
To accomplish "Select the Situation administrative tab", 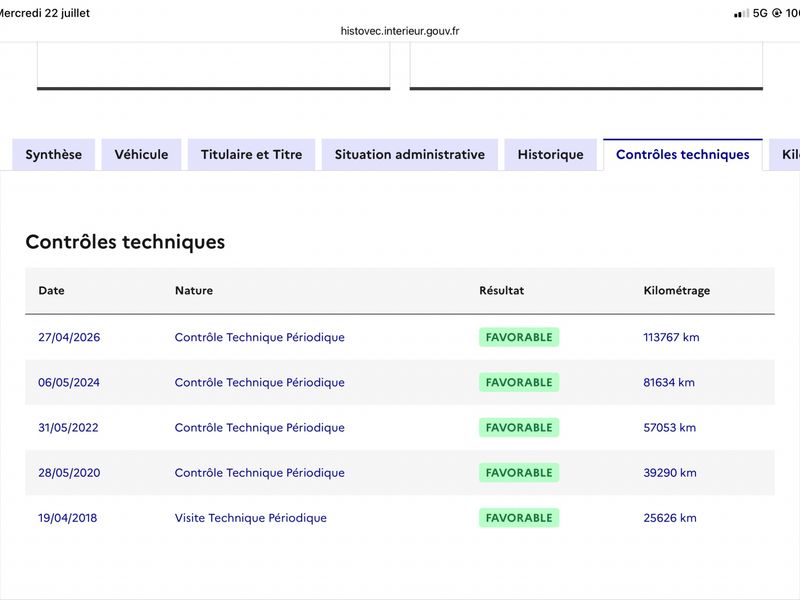I will point(410,155).
